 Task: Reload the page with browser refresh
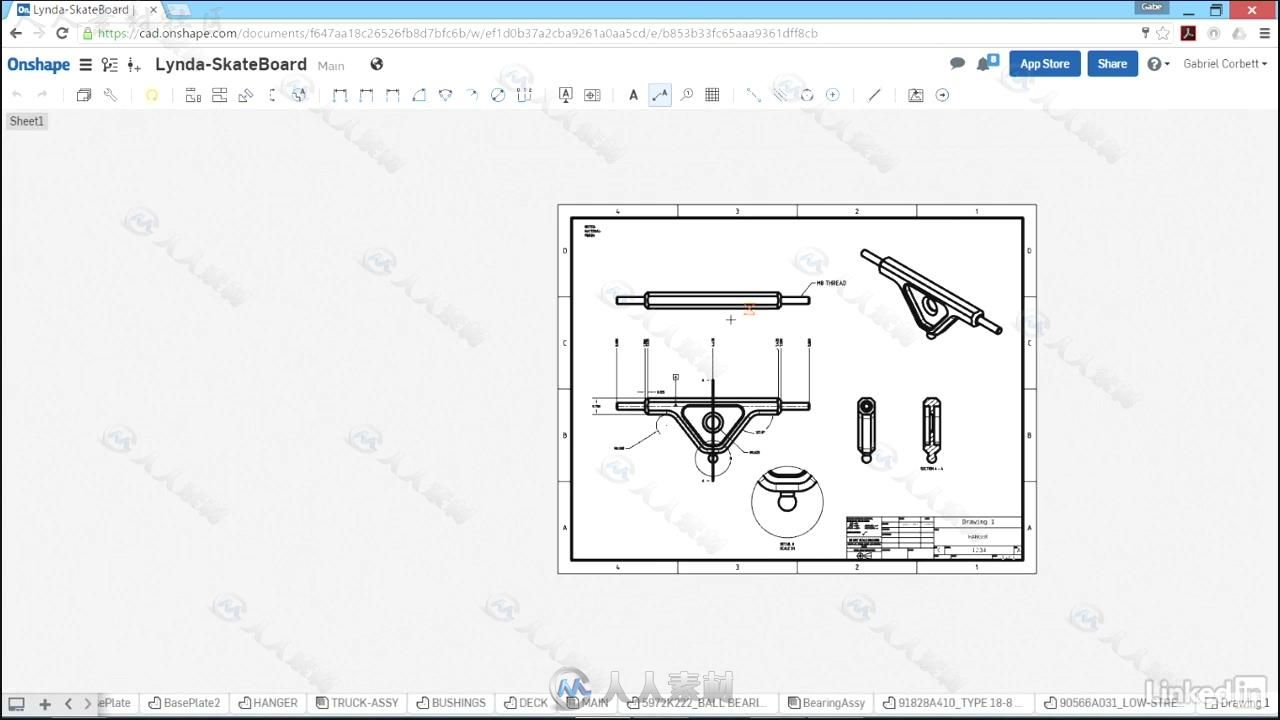(x=62, y=33)
